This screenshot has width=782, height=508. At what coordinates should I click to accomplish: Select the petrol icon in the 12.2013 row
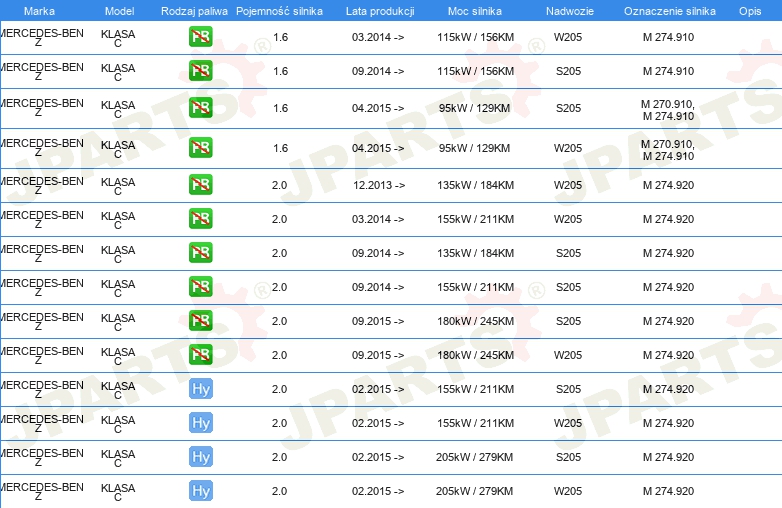coord(200,184)
